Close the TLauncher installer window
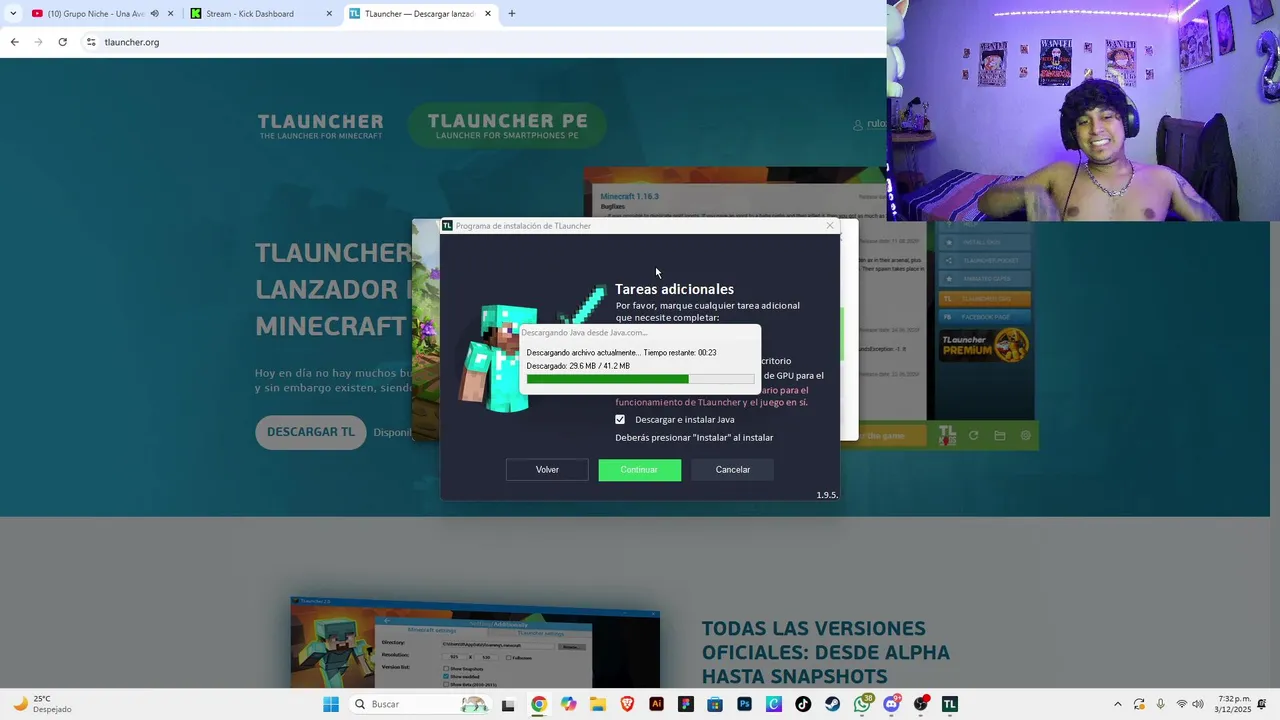The image size is (1280, 720). pos(829,225)
